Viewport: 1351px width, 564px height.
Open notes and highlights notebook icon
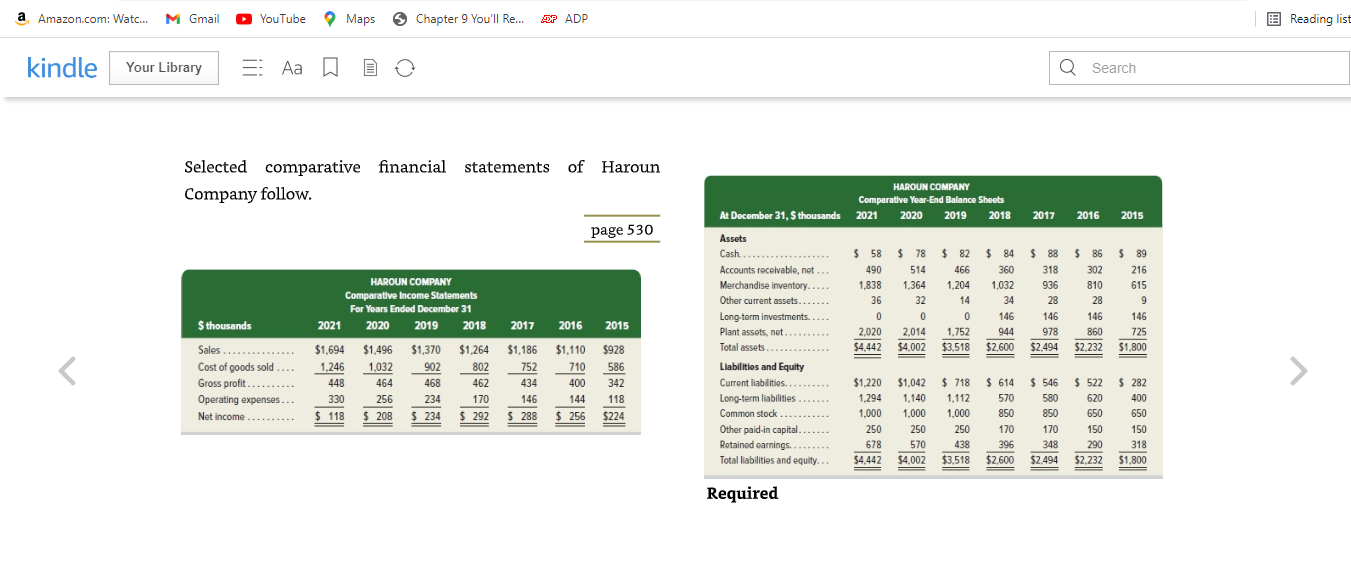(369, 68)
